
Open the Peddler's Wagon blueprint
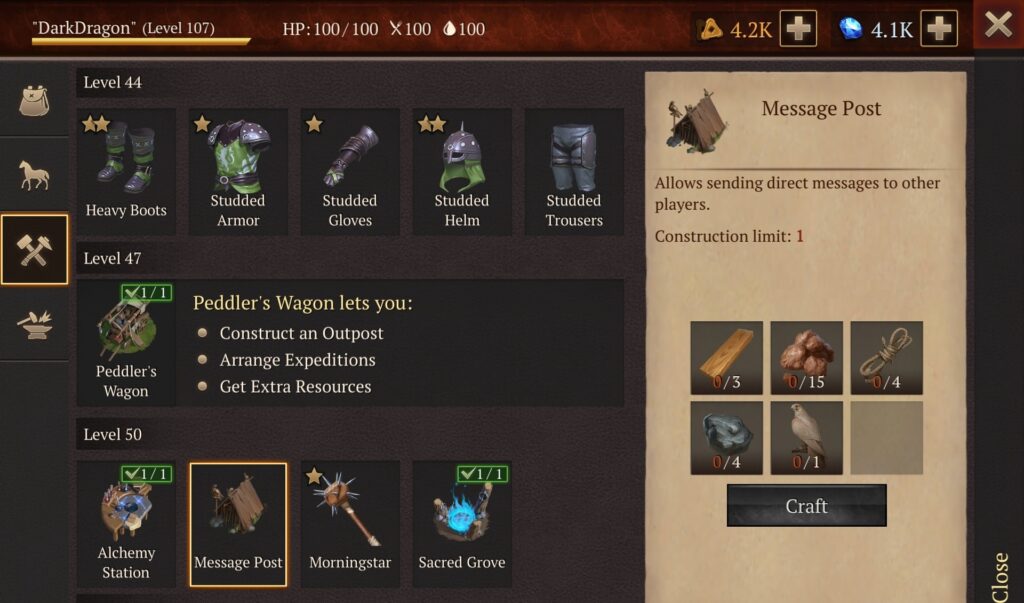[126, 343]
